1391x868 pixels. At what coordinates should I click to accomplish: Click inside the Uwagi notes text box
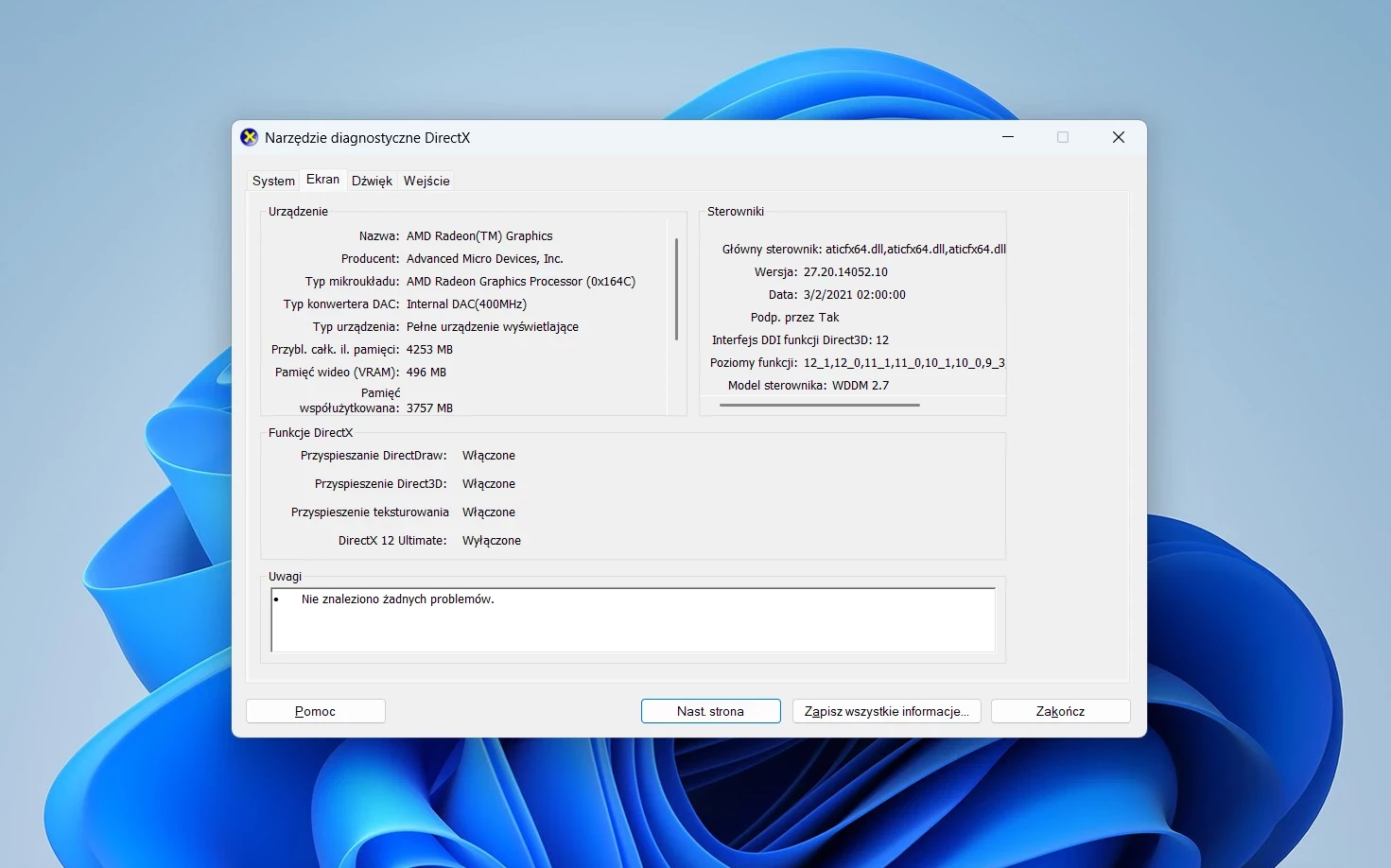(x=633, y=620)
